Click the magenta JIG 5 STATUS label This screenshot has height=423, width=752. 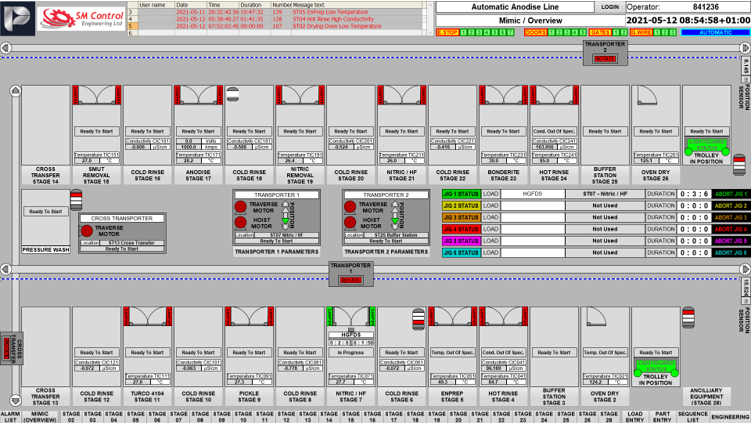tap(461, 241)
